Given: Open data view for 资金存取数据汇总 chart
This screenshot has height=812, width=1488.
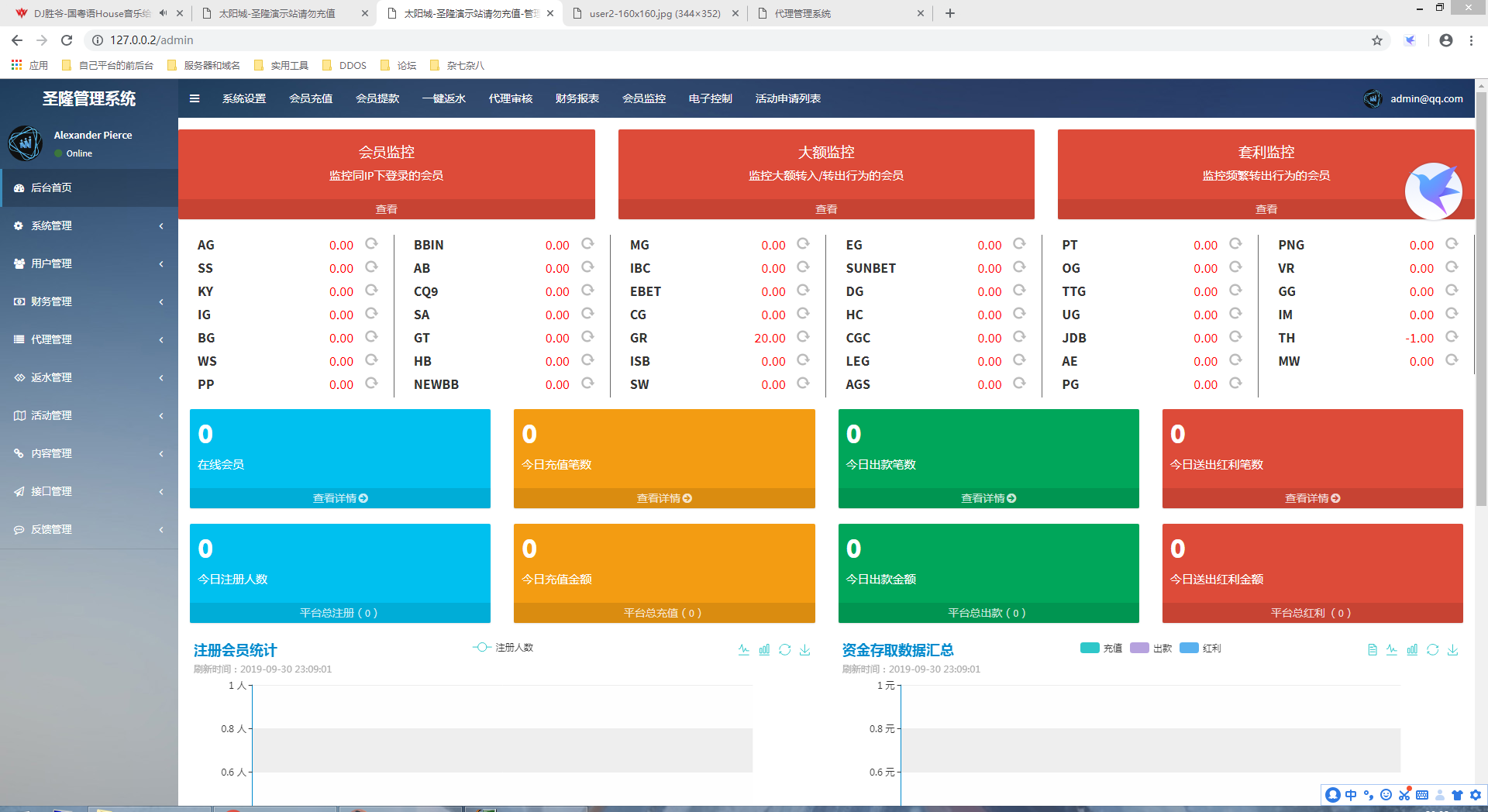Looking at the screenshot, I should coord(1372,650).
